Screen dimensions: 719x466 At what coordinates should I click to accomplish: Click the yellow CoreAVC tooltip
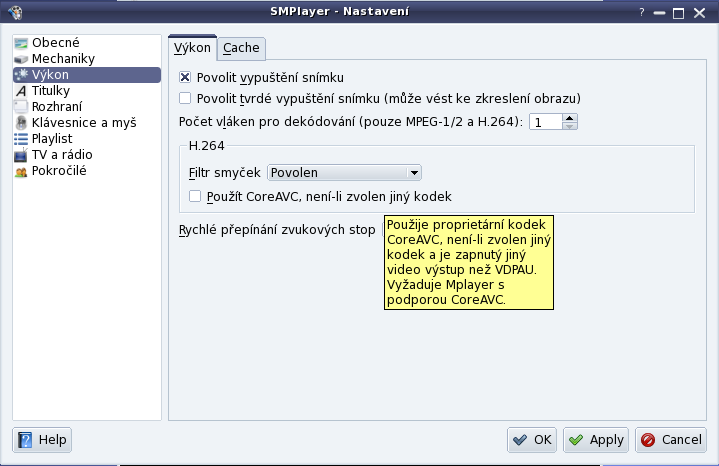(469, 262)
